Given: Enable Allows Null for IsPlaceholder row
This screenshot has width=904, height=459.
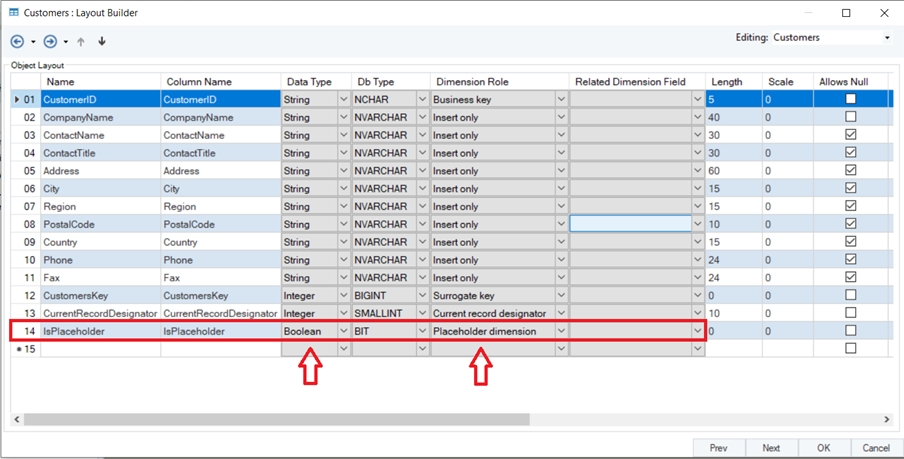Looking at the screenshot, I should 850,331.
